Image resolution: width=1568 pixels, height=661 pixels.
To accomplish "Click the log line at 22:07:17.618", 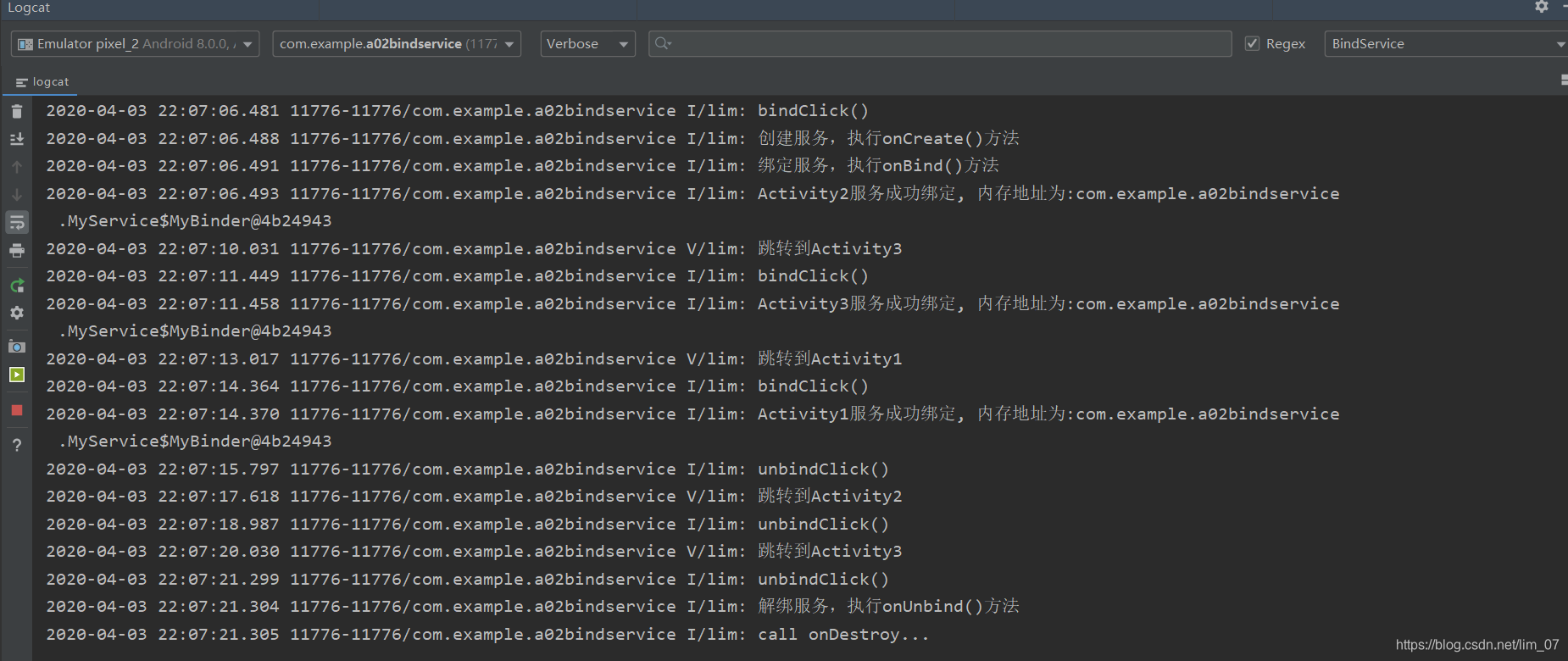I will pos(474,496).
